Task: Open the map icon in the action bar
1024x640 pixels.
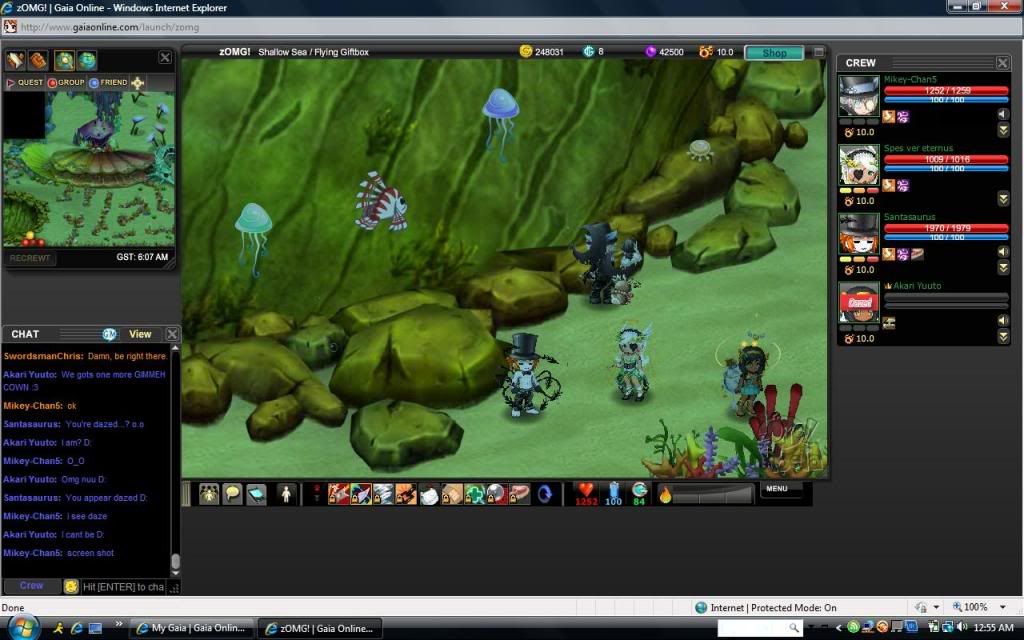Action: (256, 494)
